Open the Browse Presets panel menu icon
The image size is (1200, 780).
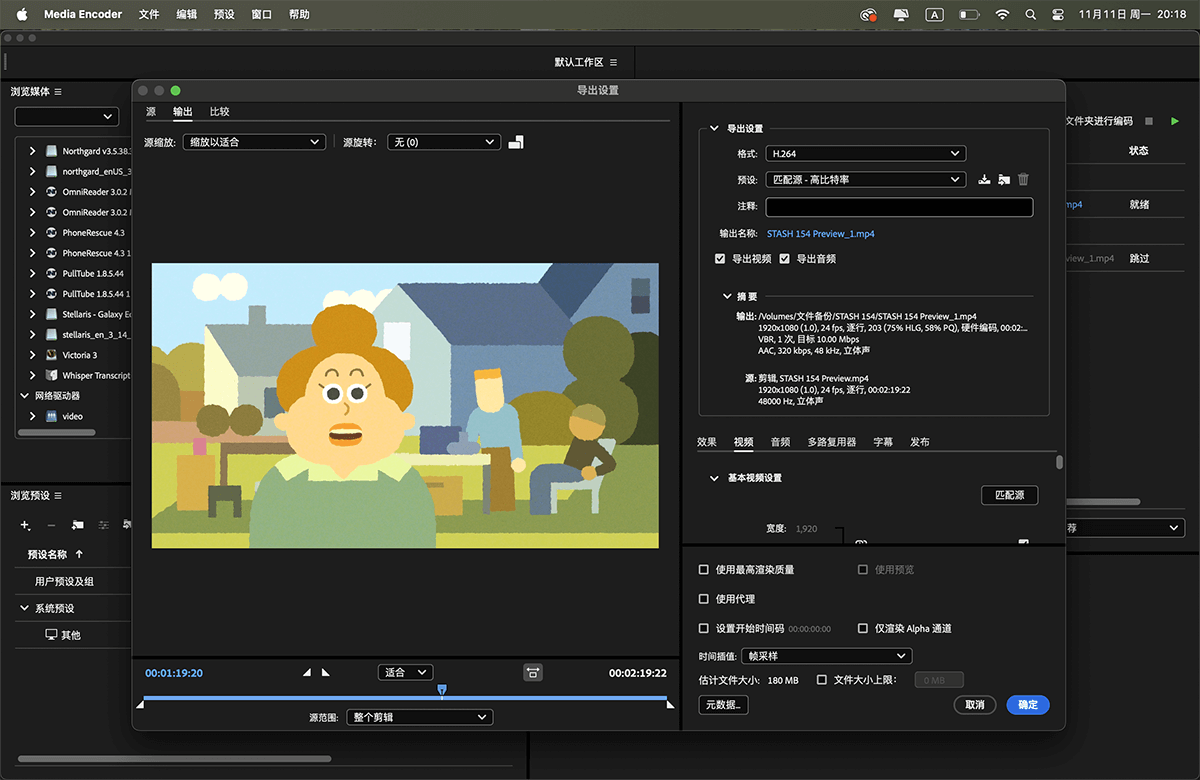click(58, 496)
